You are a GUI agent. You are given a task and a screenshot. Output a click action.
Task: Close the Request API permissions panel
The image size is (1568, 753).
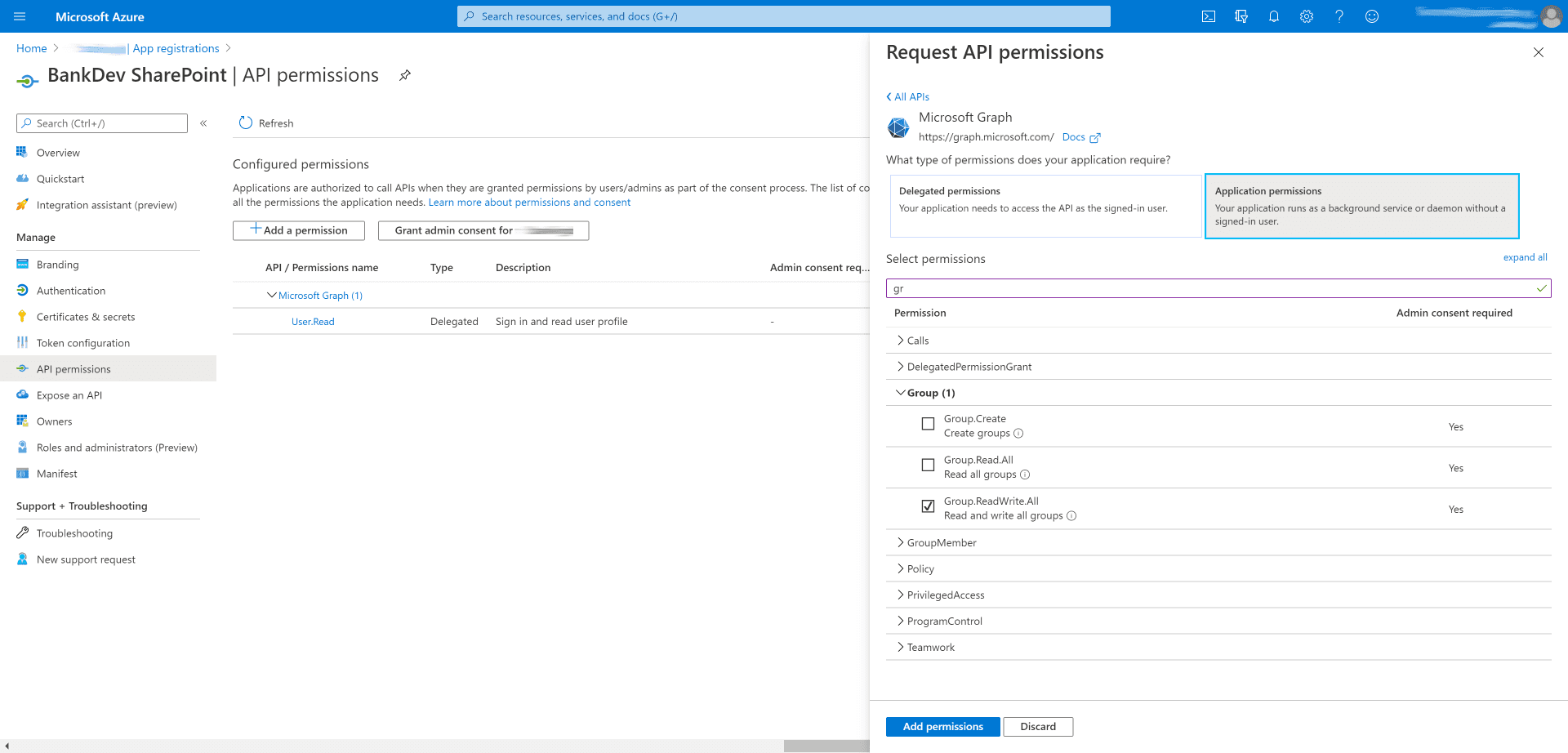(1539, 52)
